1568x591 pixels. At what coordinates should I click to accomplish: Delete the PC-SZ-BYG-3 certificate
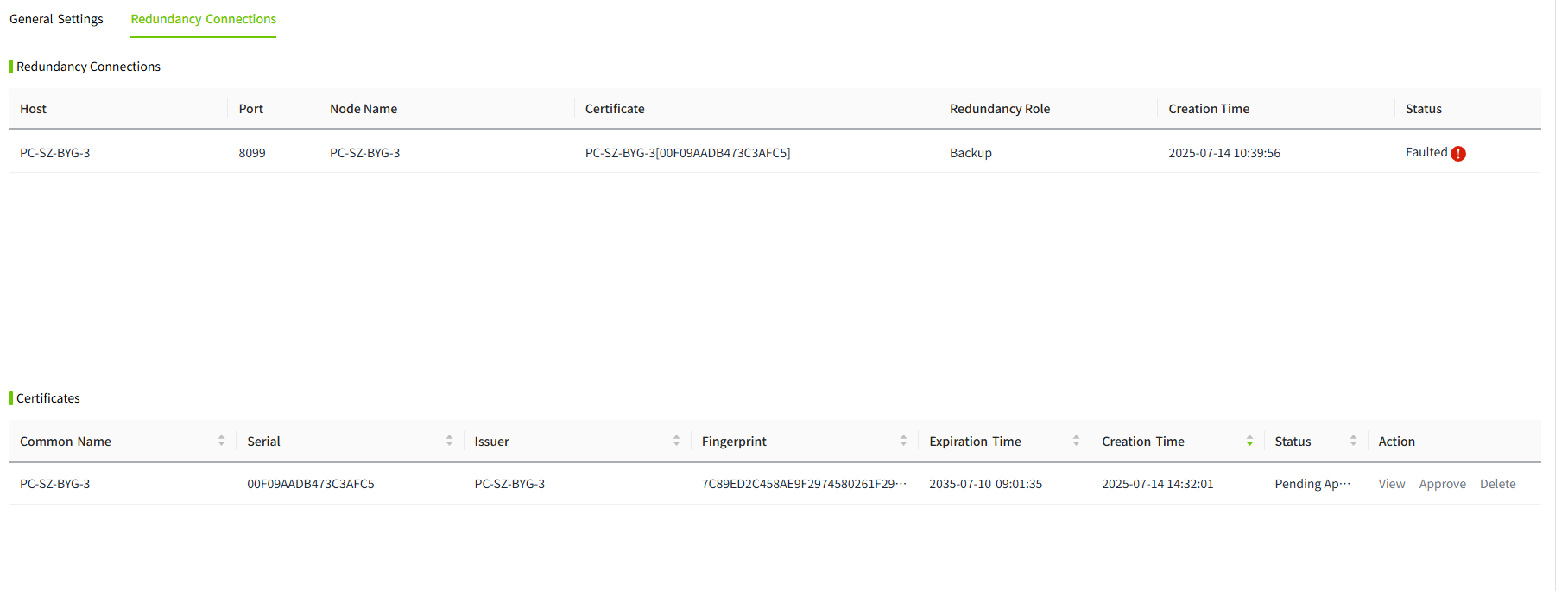pos(1497,484)
